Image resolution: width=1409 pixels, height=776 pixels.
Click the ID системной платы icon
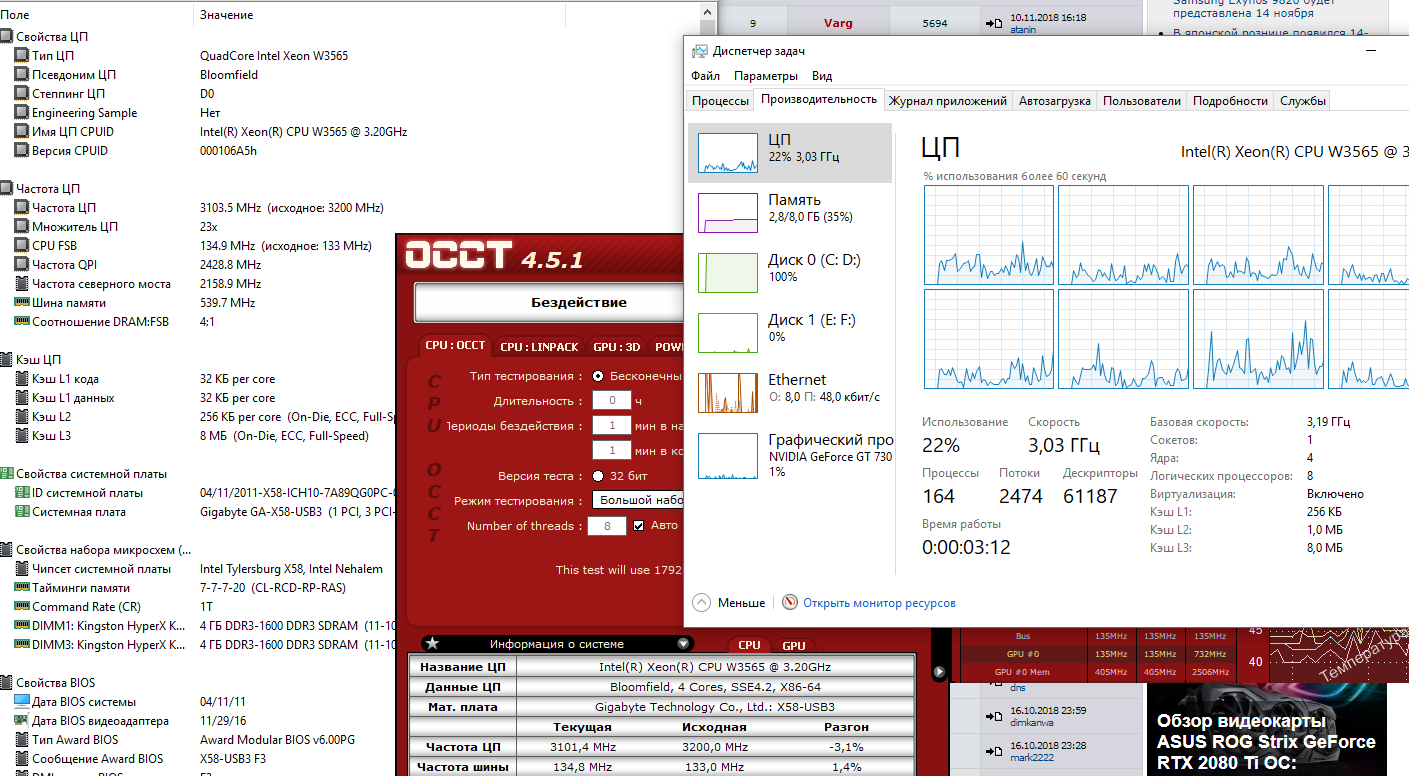(22, 493)
